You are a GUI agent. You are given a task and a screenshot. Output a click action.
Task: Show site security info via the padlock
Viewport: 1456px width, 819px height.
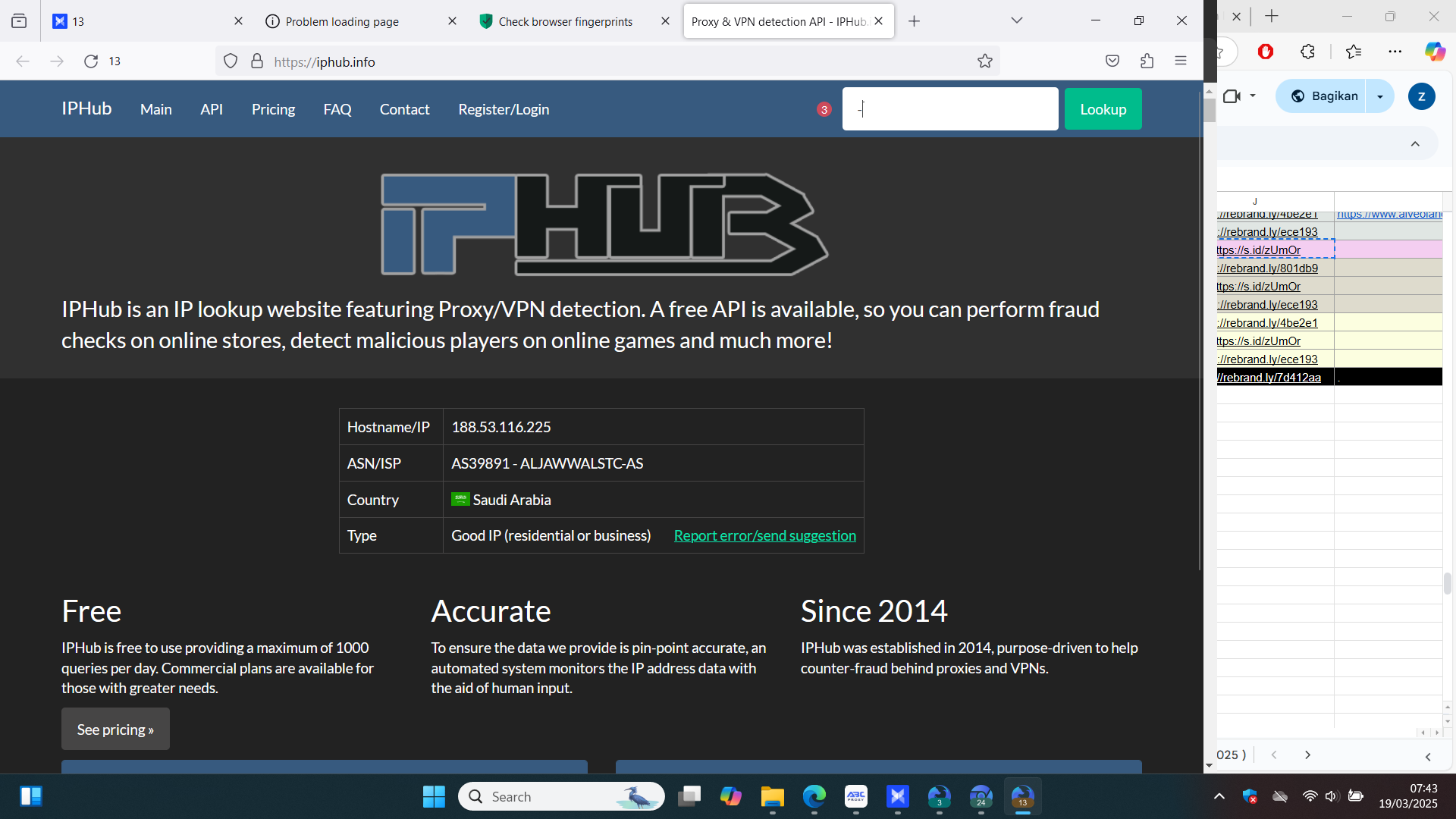257,61
